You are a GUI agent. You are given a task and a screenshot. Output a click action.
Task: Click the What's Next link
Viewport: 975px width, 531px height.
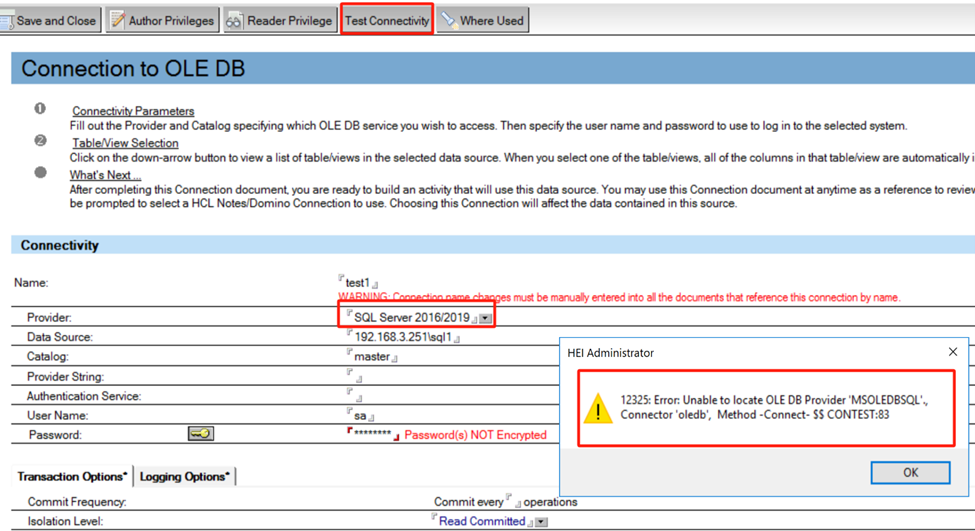pos(105,175)
